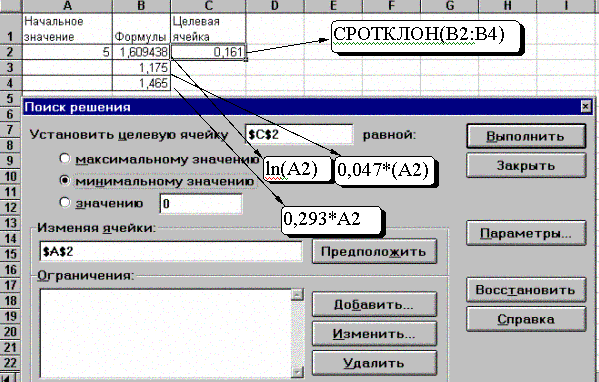
Task: Click the Предположить button
Action: pos(374,251)
